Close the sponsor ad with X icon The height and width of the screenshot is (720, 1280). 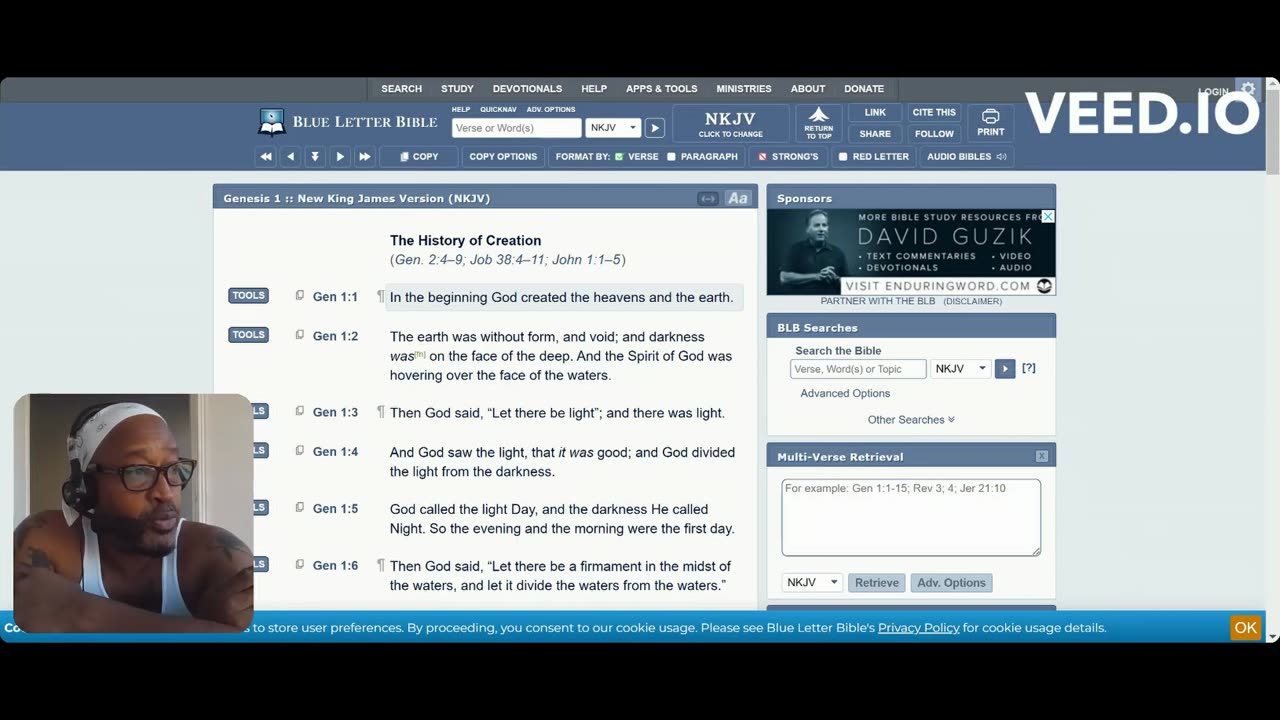pyautogui.click(x=1048, y=216)
